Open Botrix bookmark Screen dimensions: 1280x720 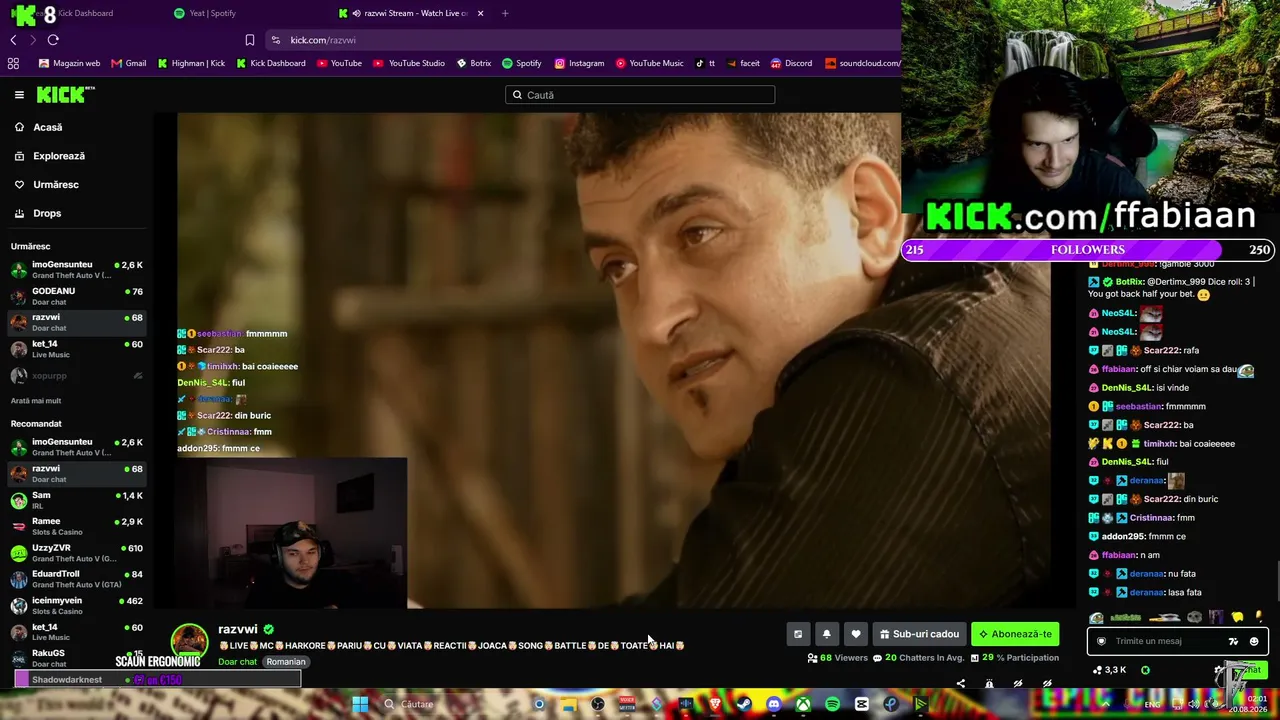coord(474,63)
